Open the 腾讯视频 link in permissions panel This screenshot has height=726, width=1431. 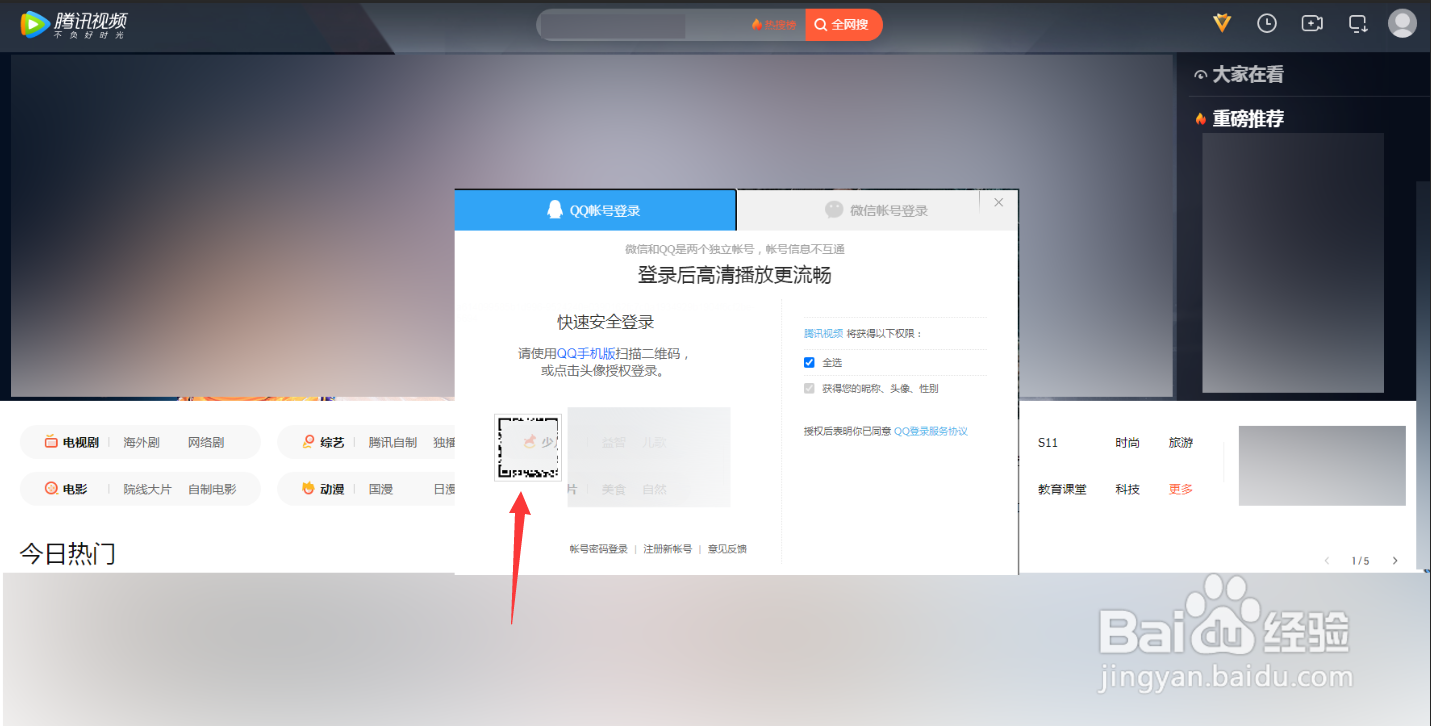[823, 334]
